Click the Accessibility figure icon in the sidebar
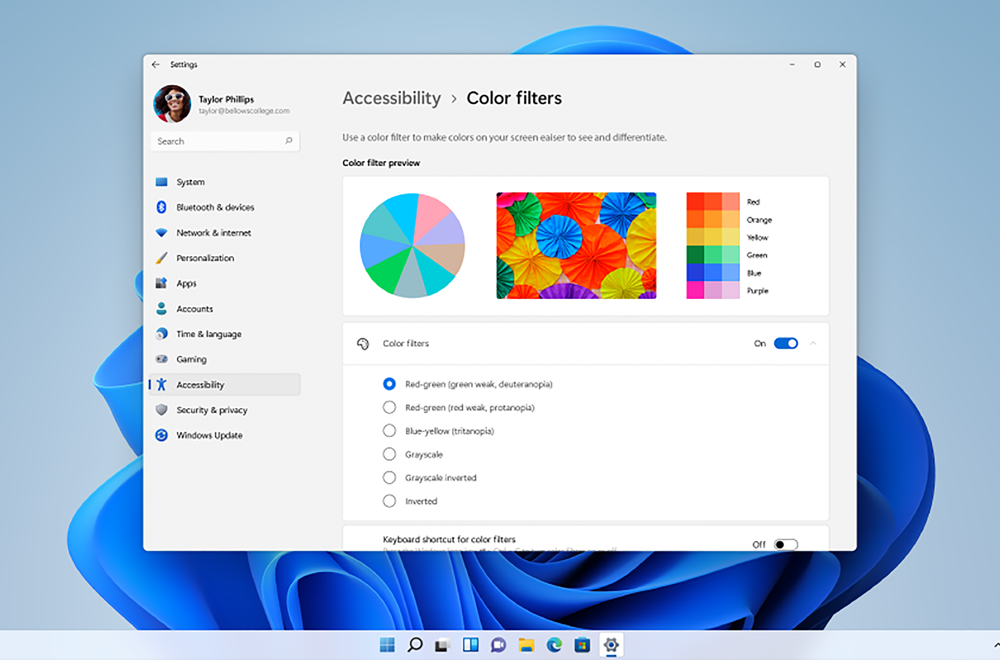Screen dimensions: 1000x660 point(161,385)
